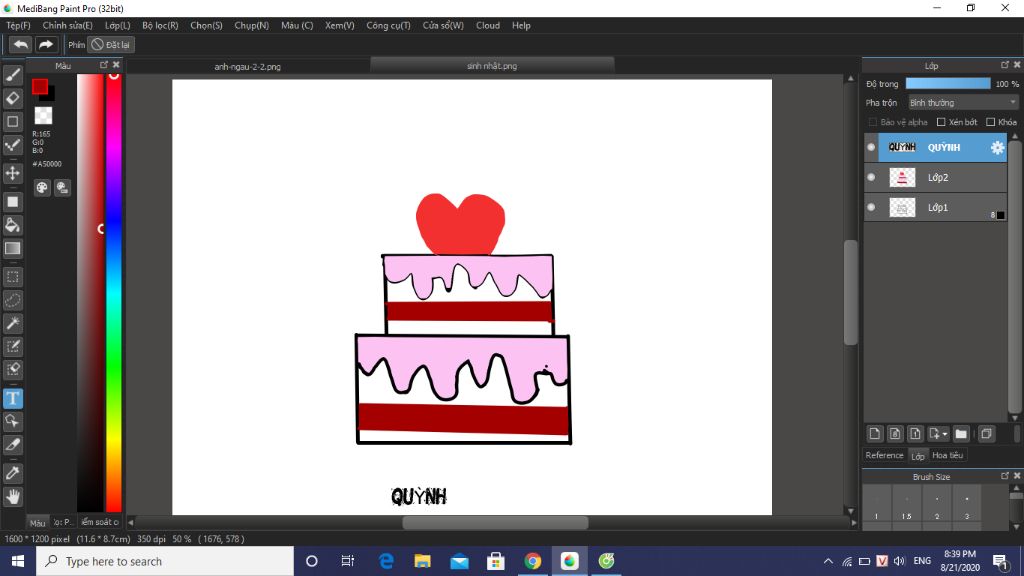Close the Màu color panel
Screen dimensions: 1024x576
116,65
